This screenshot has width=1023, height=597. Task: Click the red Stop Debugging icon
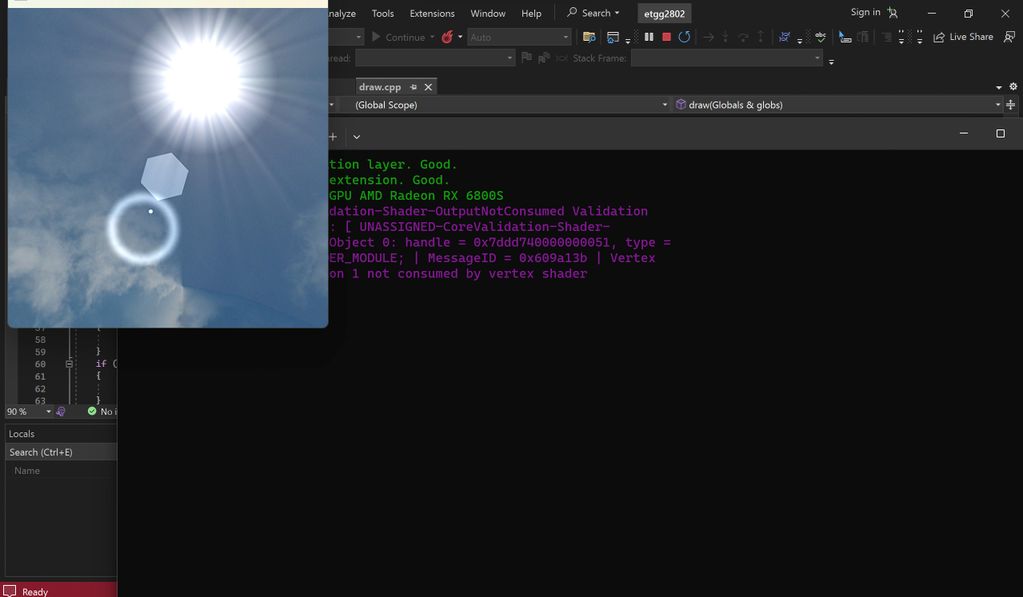pos(666,37)
